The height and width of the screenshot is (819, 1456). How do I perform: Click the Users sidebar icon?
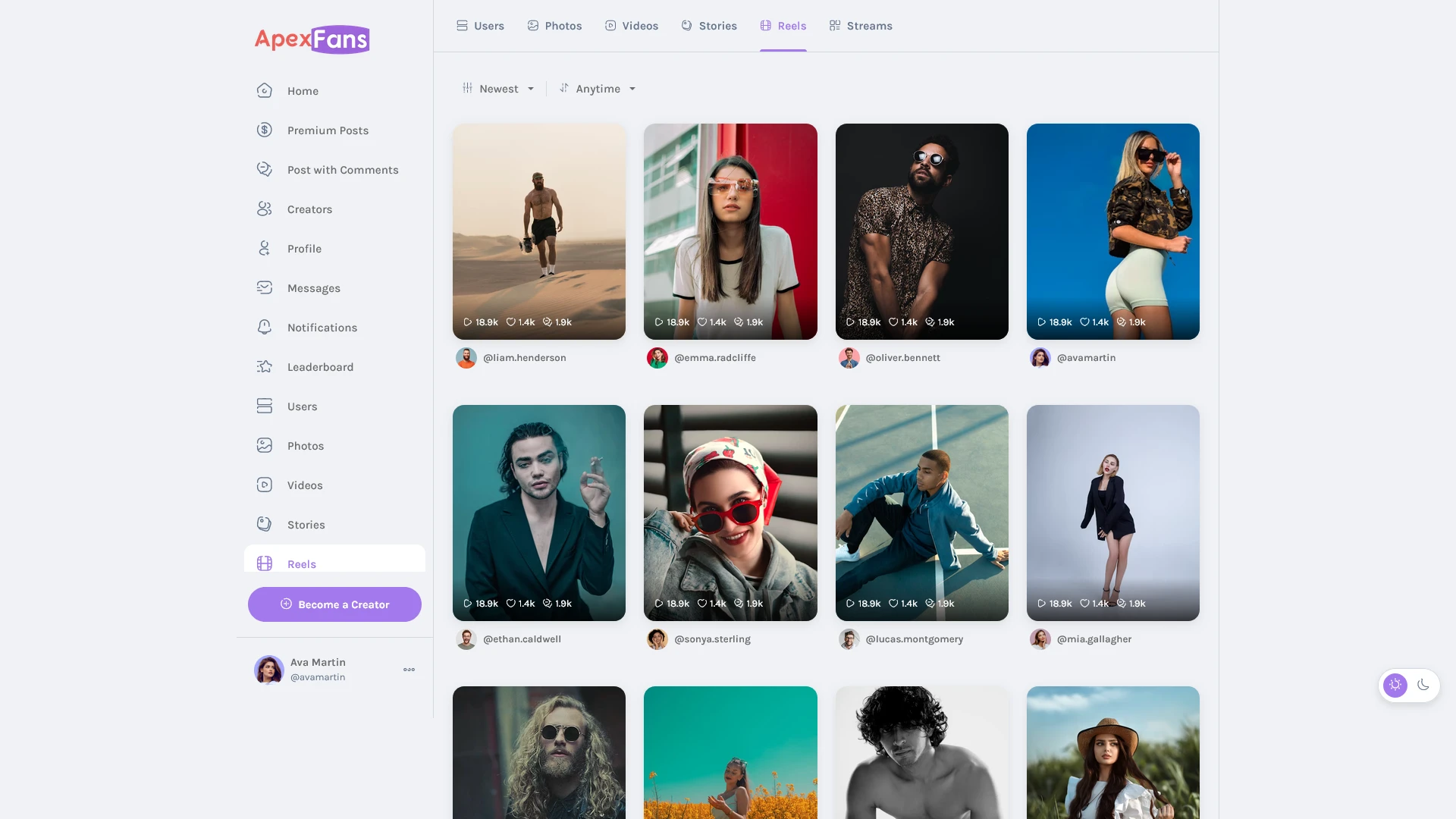[x=264, y=406]
